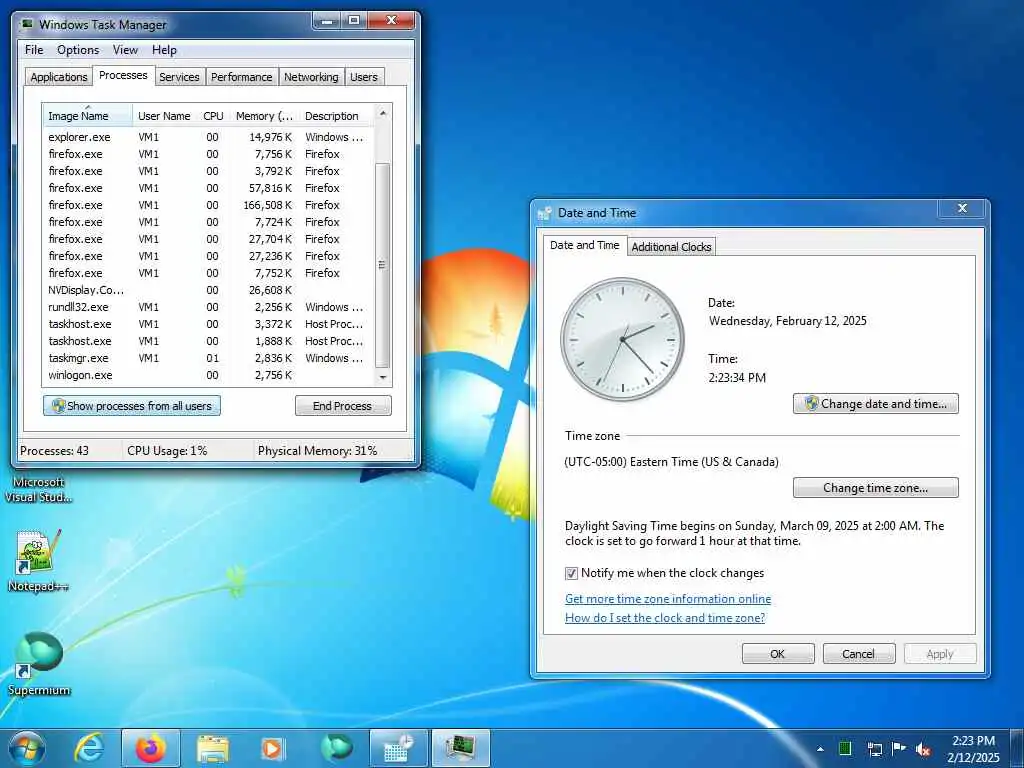Select NVDisplay.Co... process row

(x=208, y=290)
